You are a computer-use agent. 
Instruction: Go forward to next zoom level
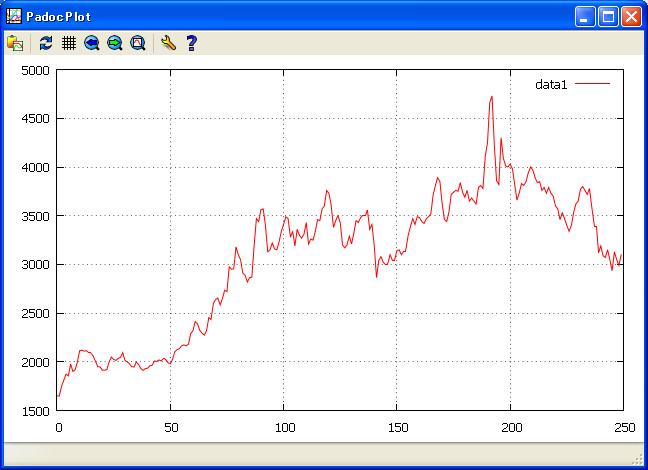coord(115,43)
